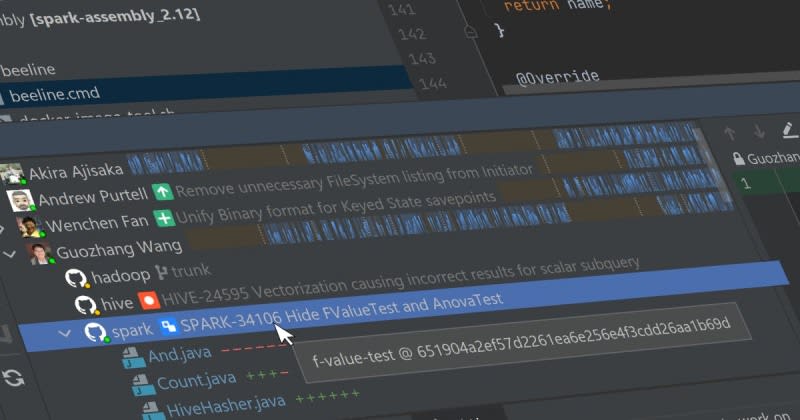
Task: Click the green plus icon on Wenchen Fan's row
Action: 161,218
